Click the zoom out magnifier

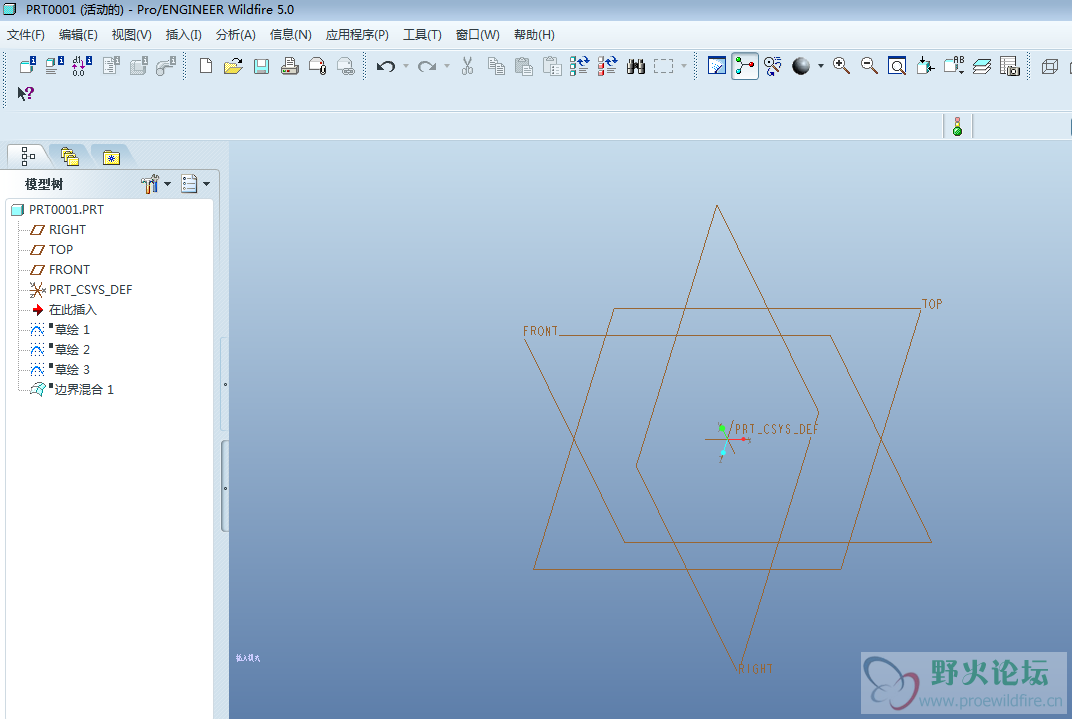coord(869,66)
